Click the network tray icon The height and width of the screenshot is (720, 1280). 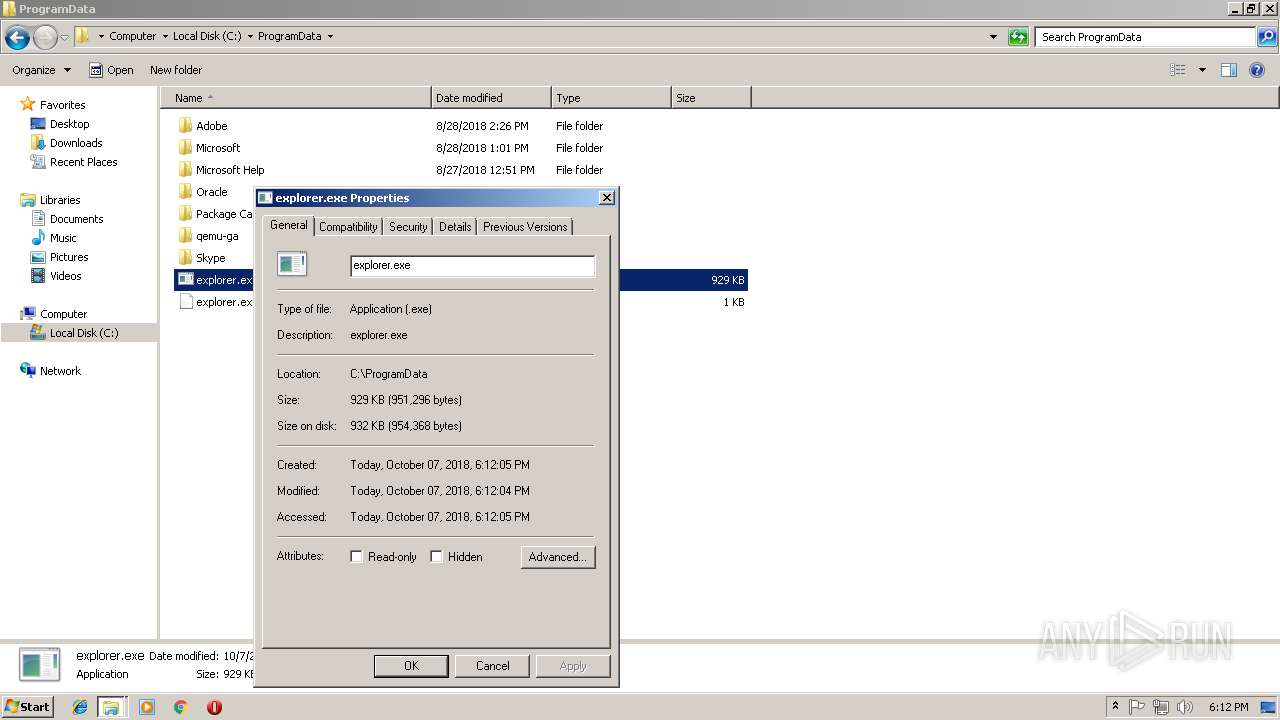(x=1161, y=707)
